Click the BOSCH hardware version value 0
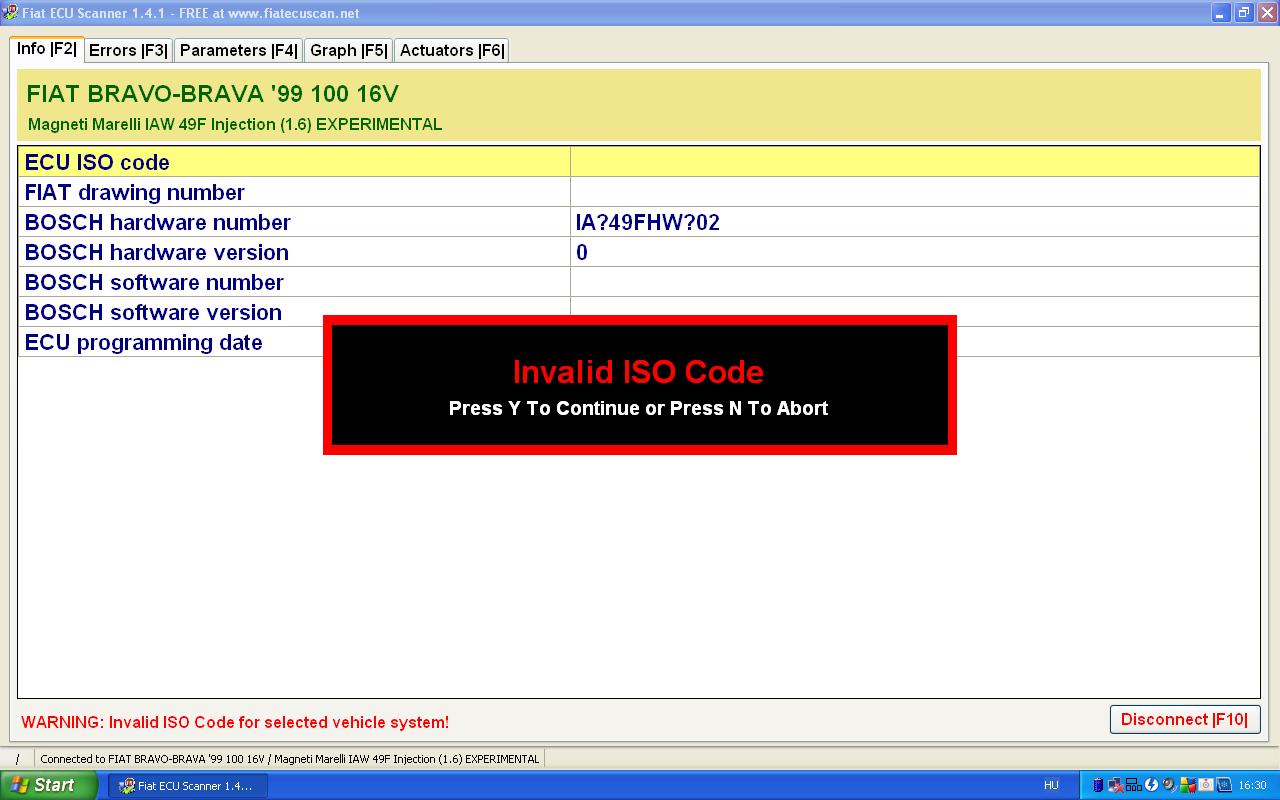 (582, 252)
